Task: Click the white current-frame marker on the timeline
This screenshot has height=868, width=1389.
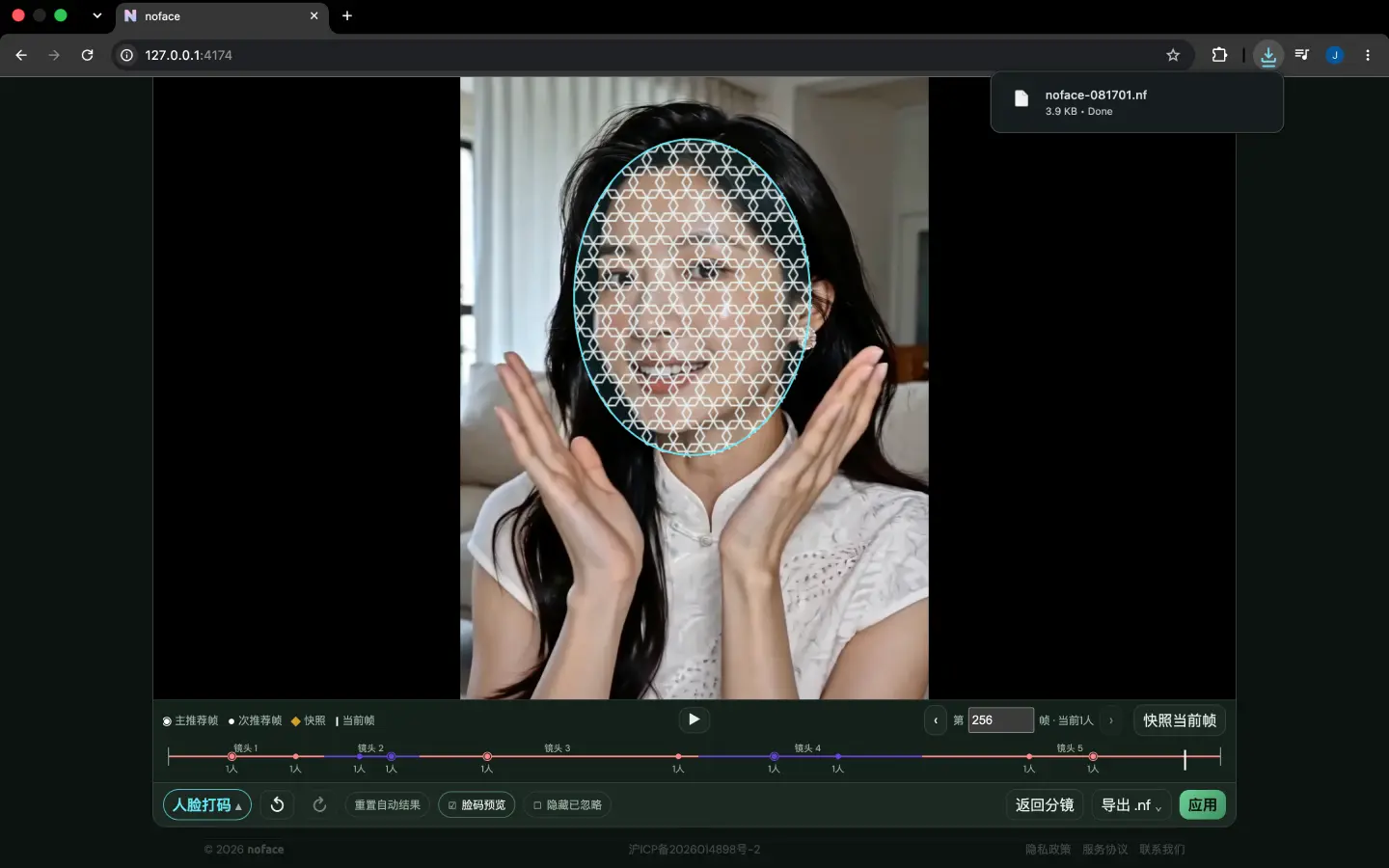Action: 1185,759
